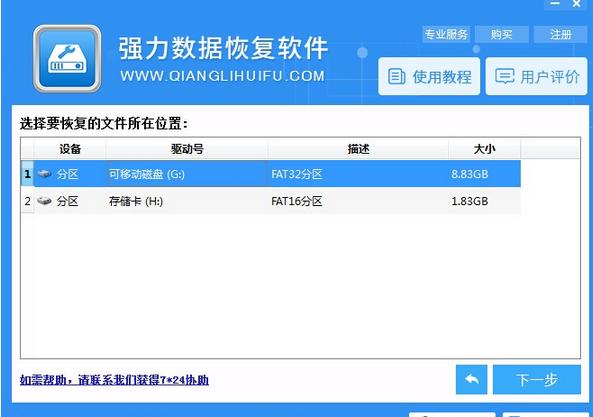Viewport: 593px width, 417px height.
Task: Select the 存储卡 (H:) row
Action: point(271,201)
